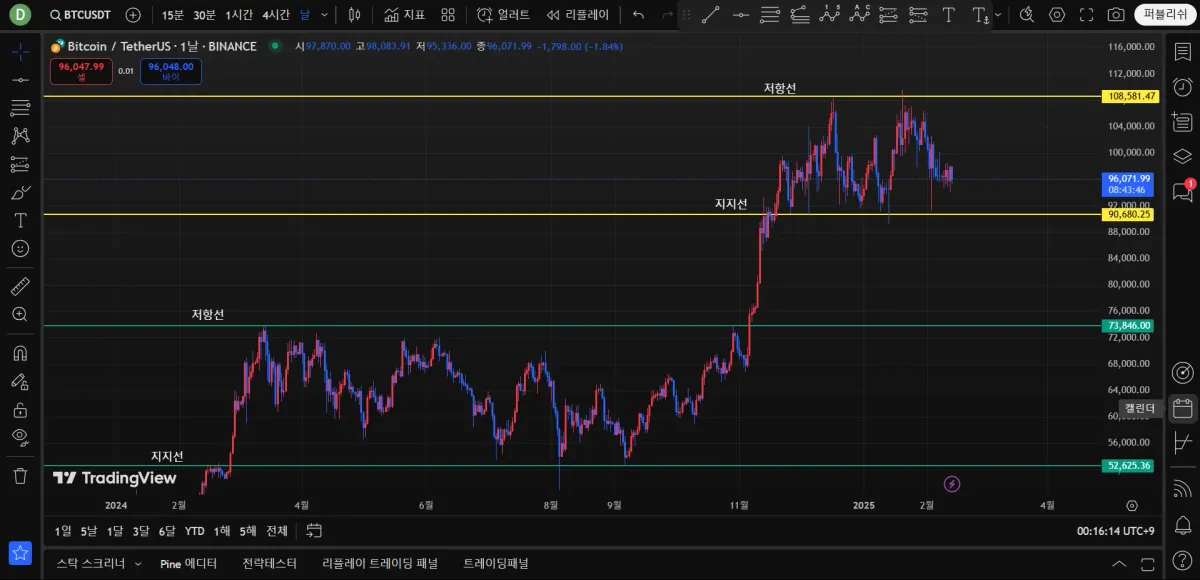The height and width of the screenshot is (580, 1200).
Task: Select the Elliott 12345 wave tool
Action: click(x=829, y=15)
